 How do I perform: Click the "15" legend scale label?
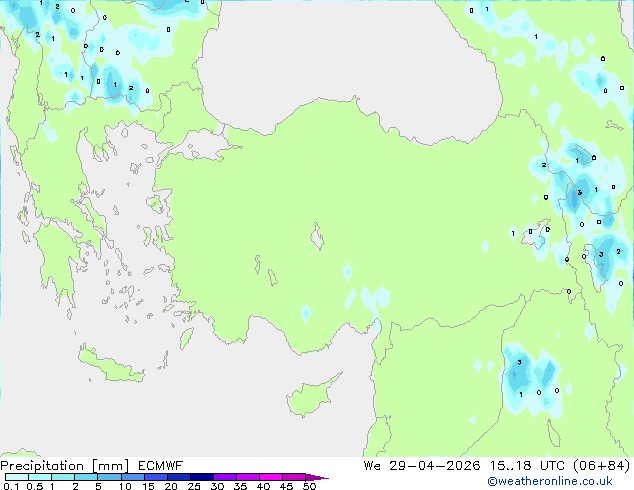tap(148, 486)
